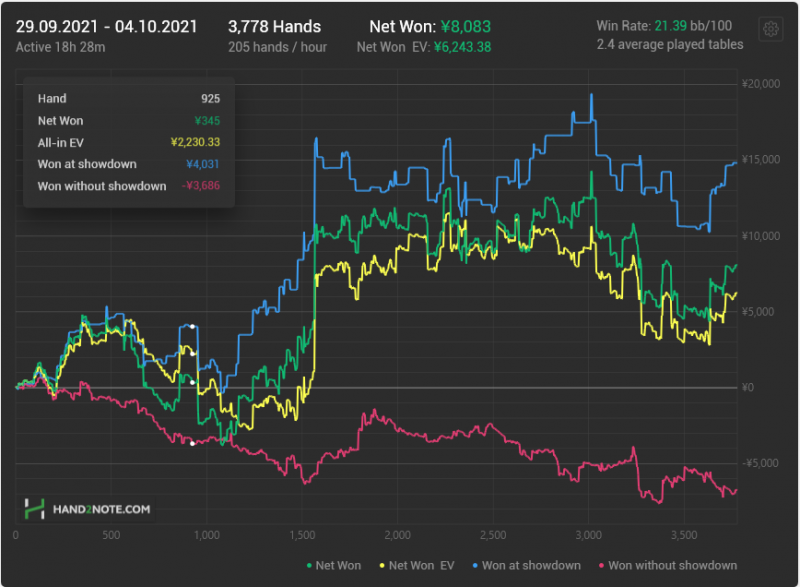Toggle the Net Won EV legend label
This screenshot has height=587, width=800.
pos(422,566)
